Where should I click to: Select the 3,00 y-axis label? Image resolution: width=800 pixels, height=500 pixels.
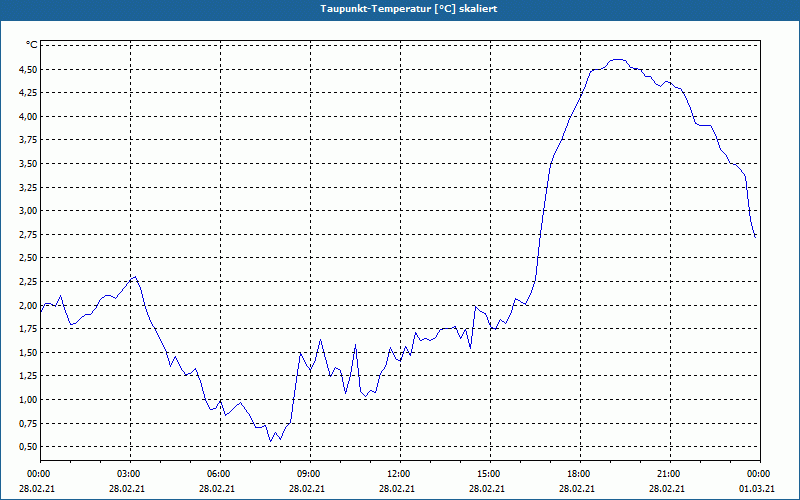(x=28, y=211)
